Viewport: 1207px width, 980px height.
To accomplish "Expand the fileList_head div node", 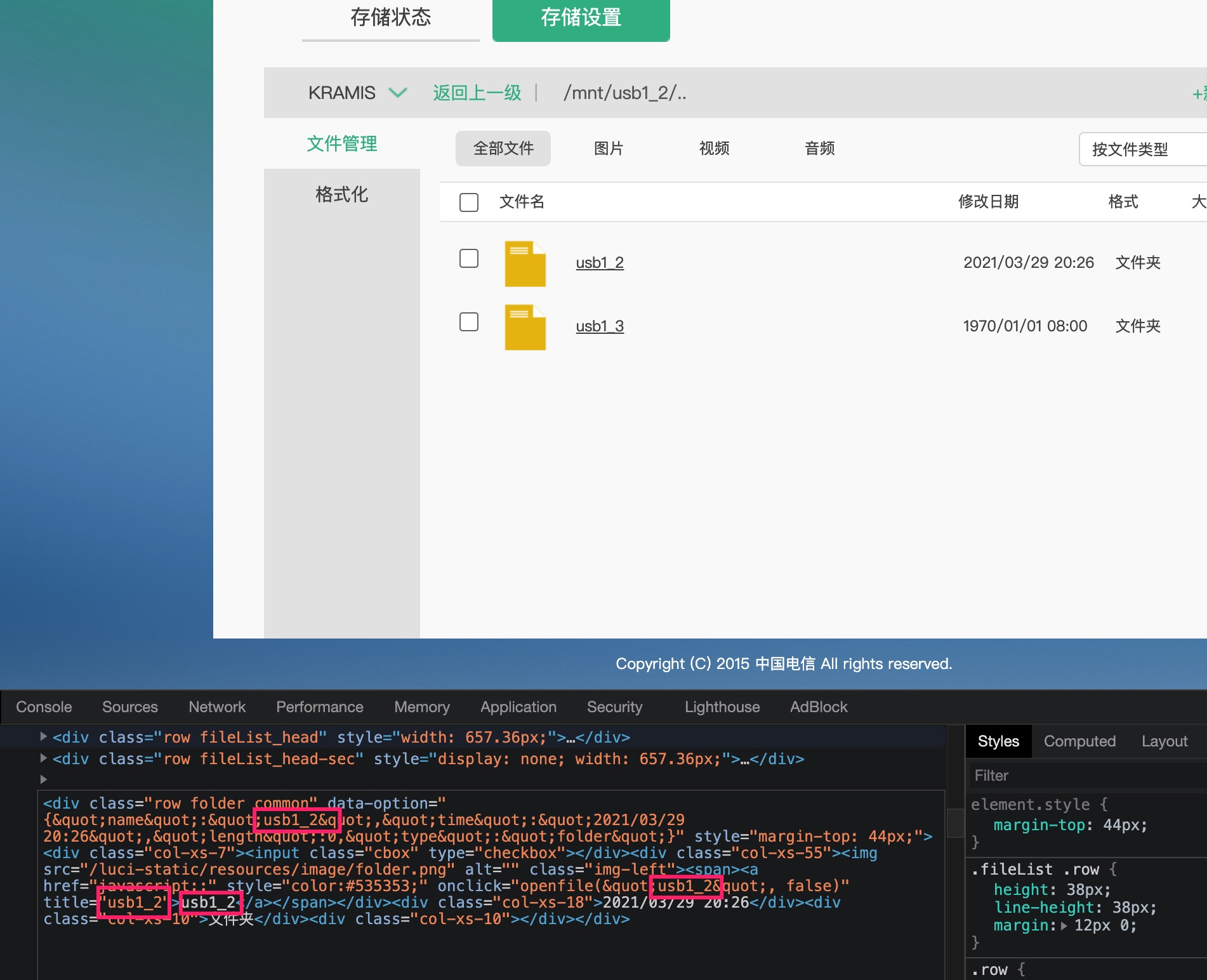I will (43, 736).
